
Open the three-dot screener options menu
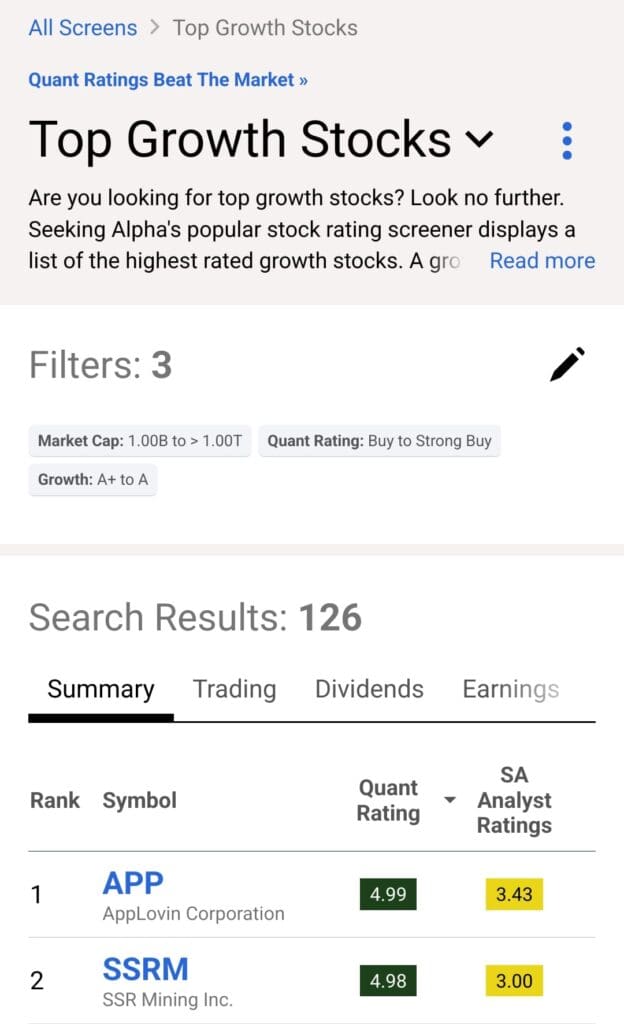point(567,140)
